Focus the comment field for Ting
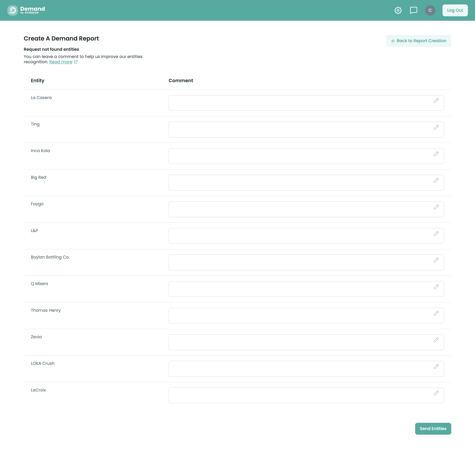 click(x=306, y=129)
